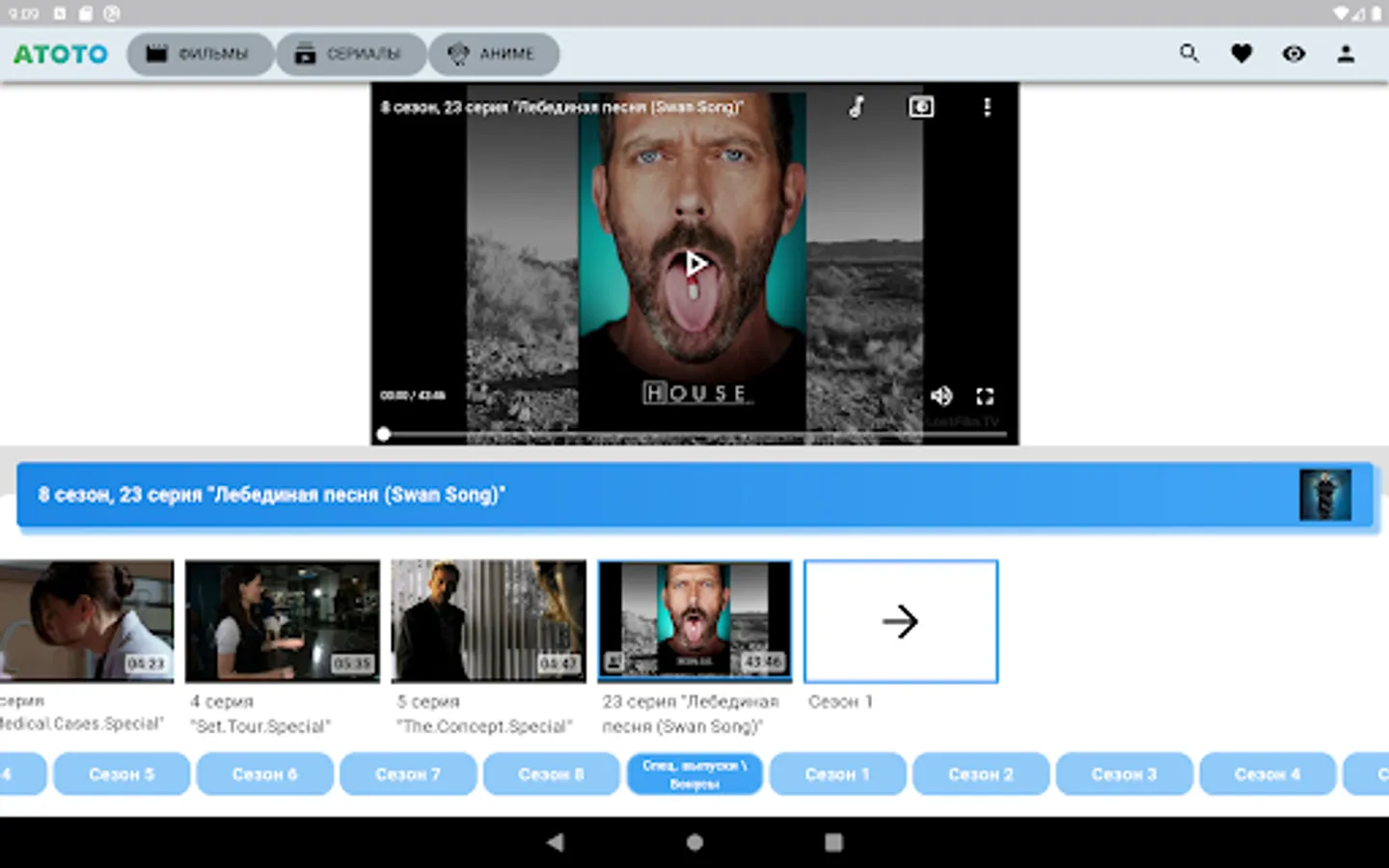1389x868 pixels.
Task: Switch to the Сериалы tab
Action: tap(349, 54)
